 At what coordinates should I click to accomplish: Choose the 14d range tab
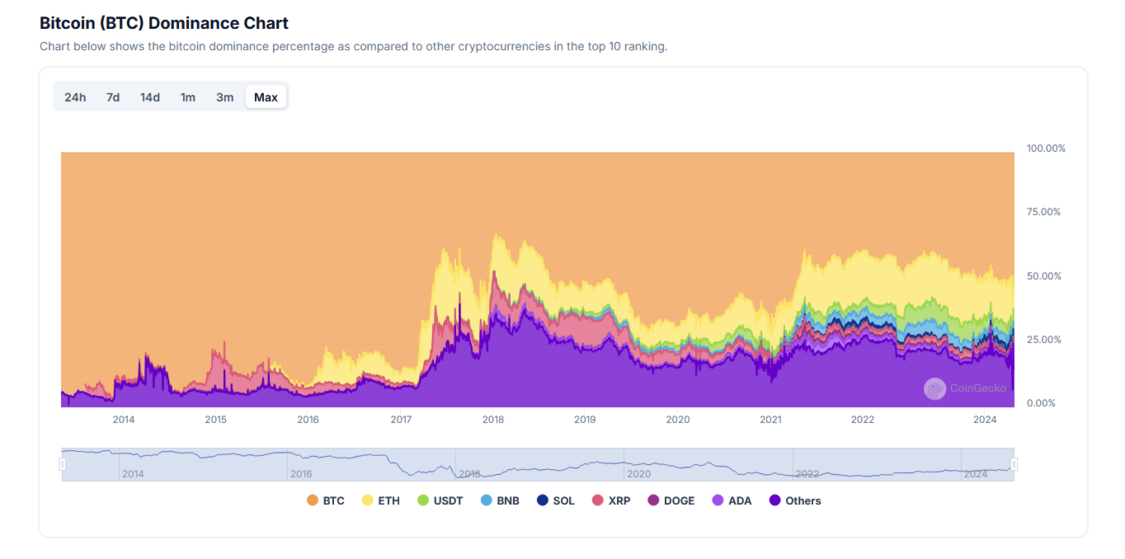tap(150, 97)
